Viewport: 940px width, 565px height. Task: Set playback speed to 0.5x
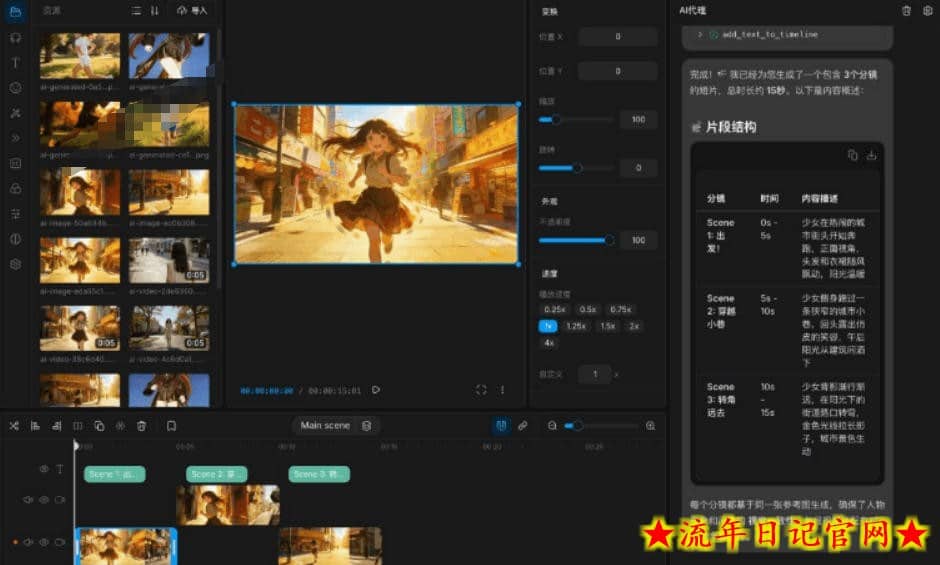(588, 309)
